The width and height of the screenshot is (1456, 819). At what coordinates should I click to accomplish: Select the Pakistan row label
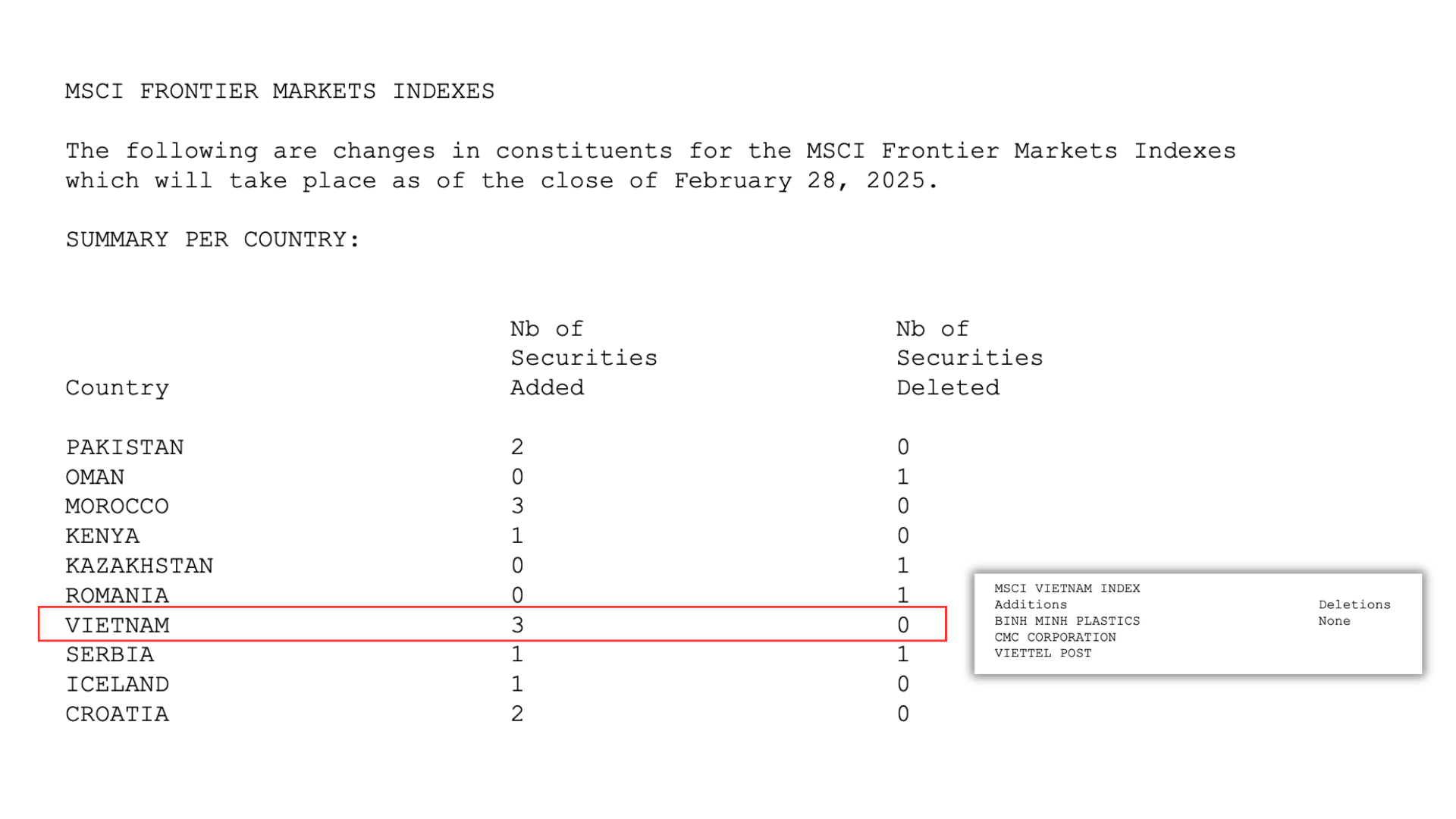124,447
